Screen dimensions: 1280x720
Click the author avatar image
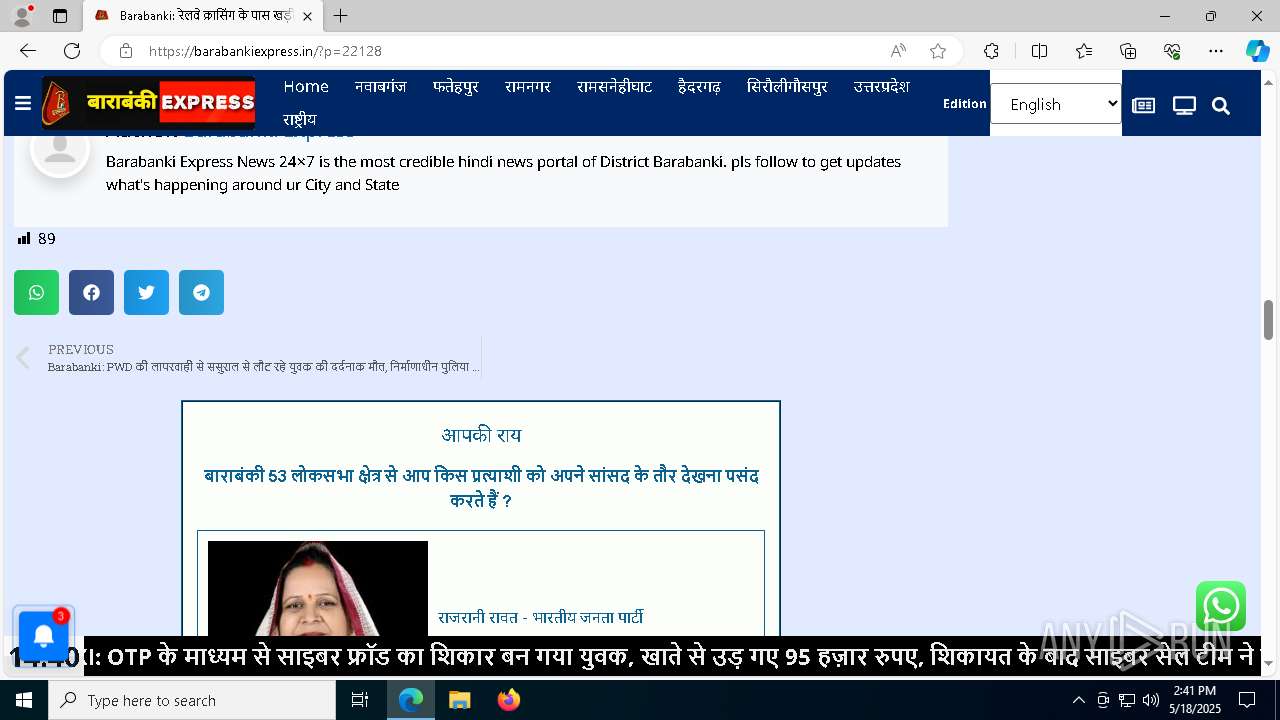click(60, 148)
